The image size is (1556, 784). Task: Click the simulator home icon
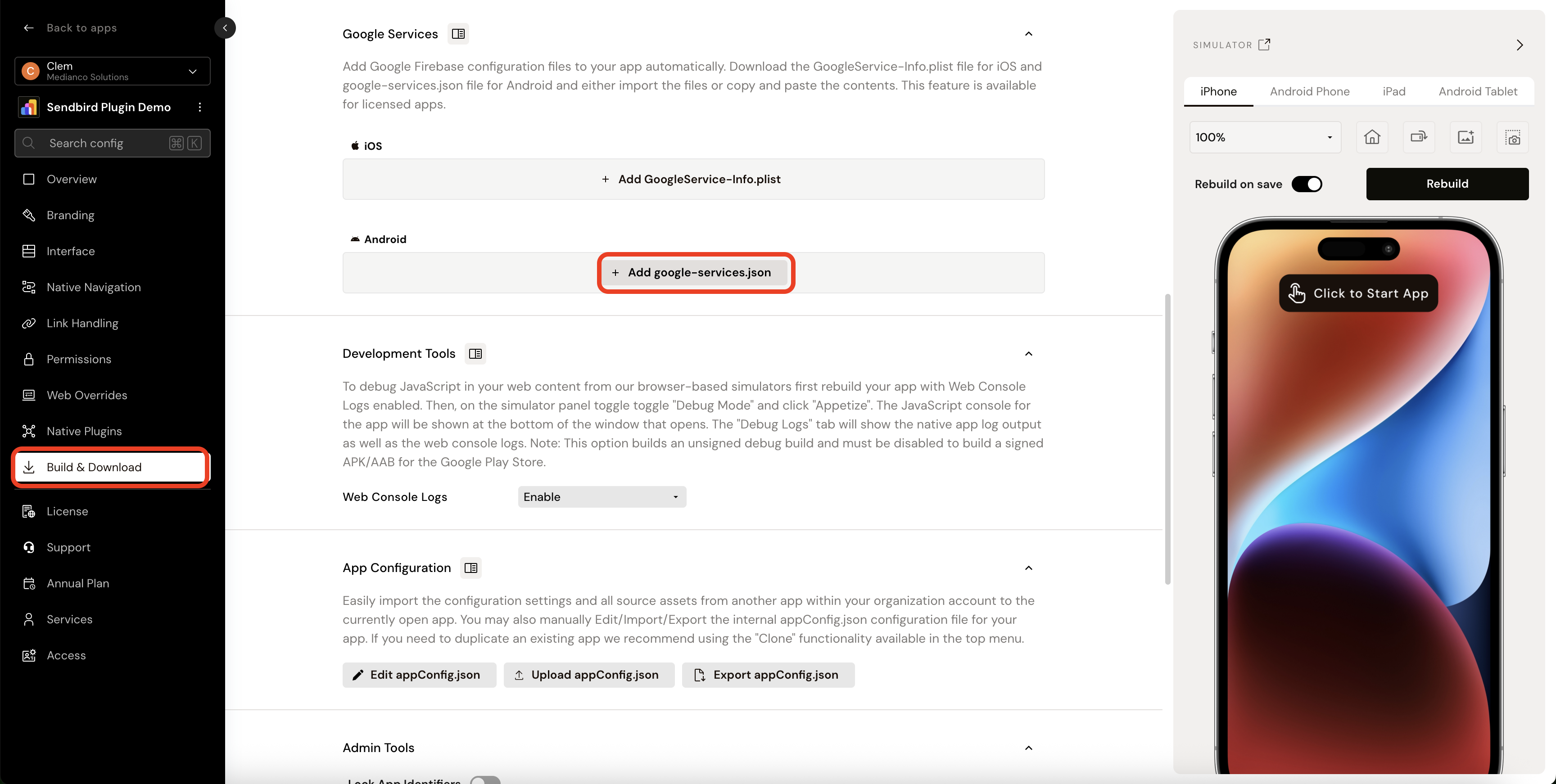1372,137
